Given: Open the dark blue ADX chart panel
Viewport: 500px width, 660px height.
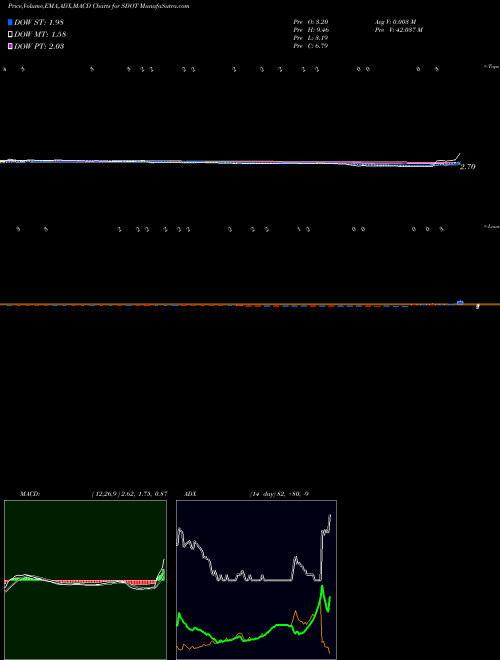Looking at the screenshot, I should coord(256,580).
